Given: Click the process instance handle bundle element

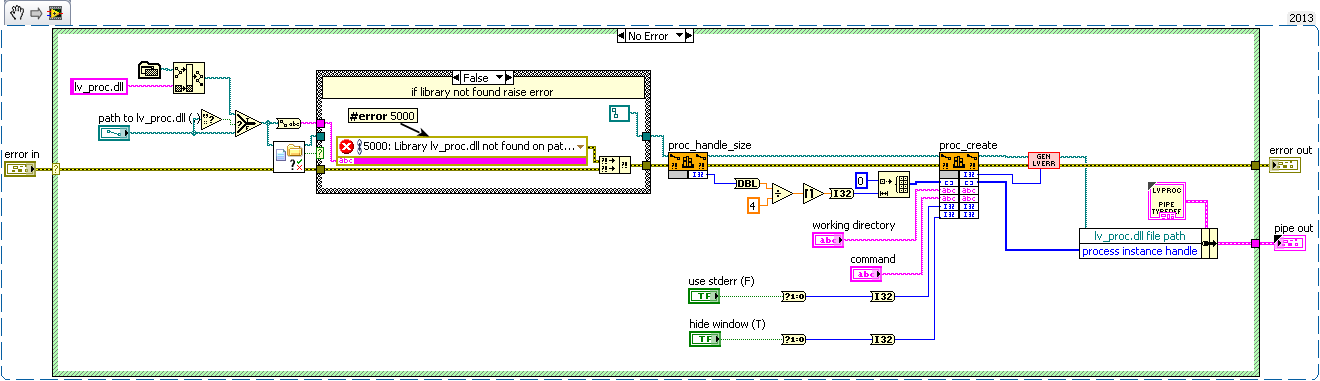Looking at the screenshot, I should coord(1140,251).
